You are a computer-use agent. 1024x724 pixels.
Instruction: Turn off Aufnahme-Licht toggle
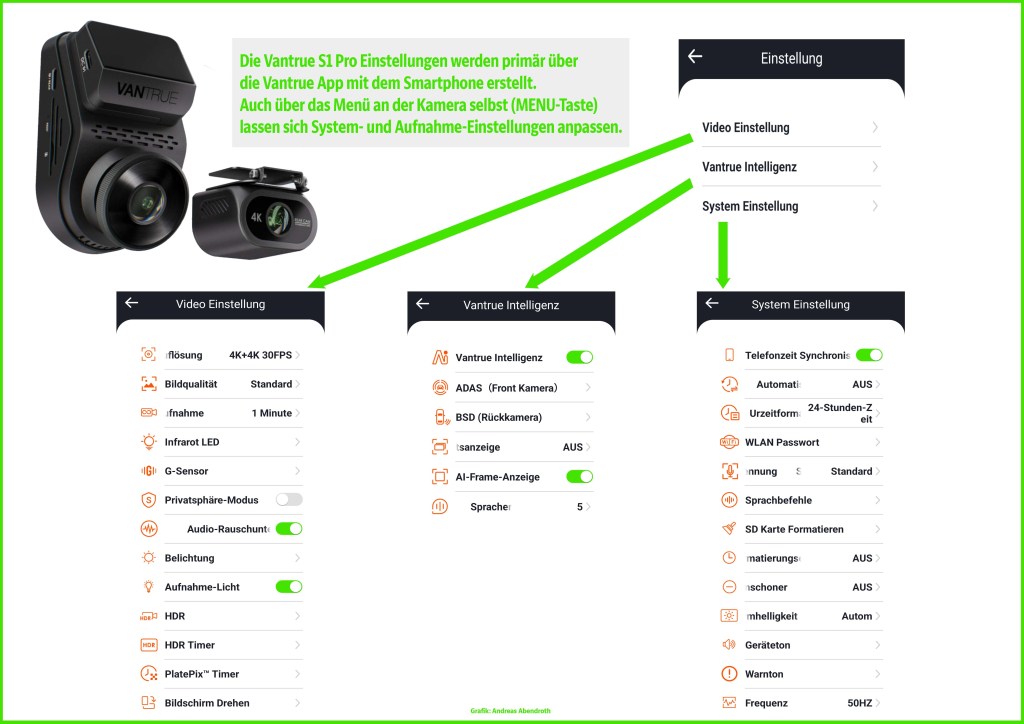pos(289,586)
